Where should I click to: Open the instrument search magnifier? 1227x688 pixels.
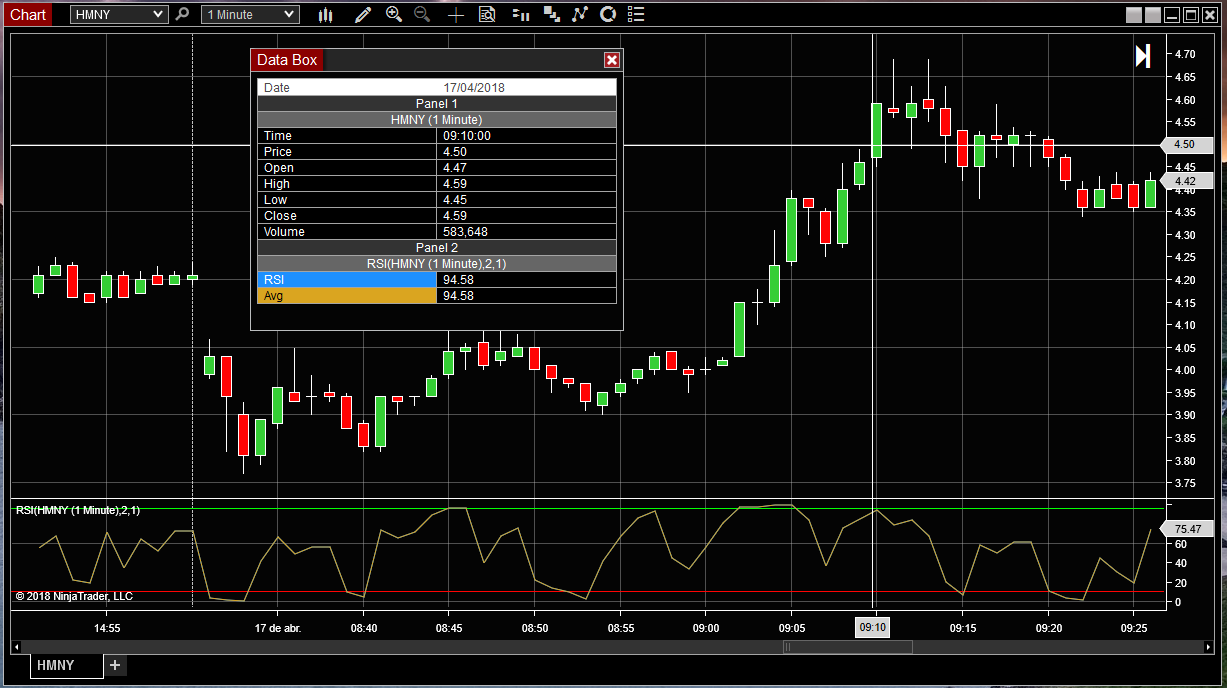(181, 14)
